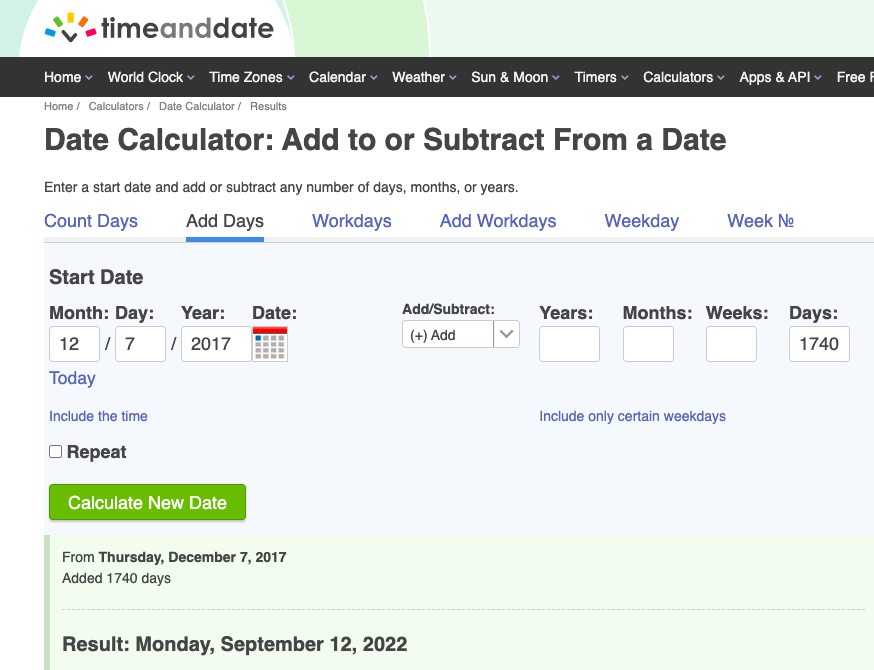Focus the Months to add field
Screen dimensions: 874x670
[x=648, y=344]
